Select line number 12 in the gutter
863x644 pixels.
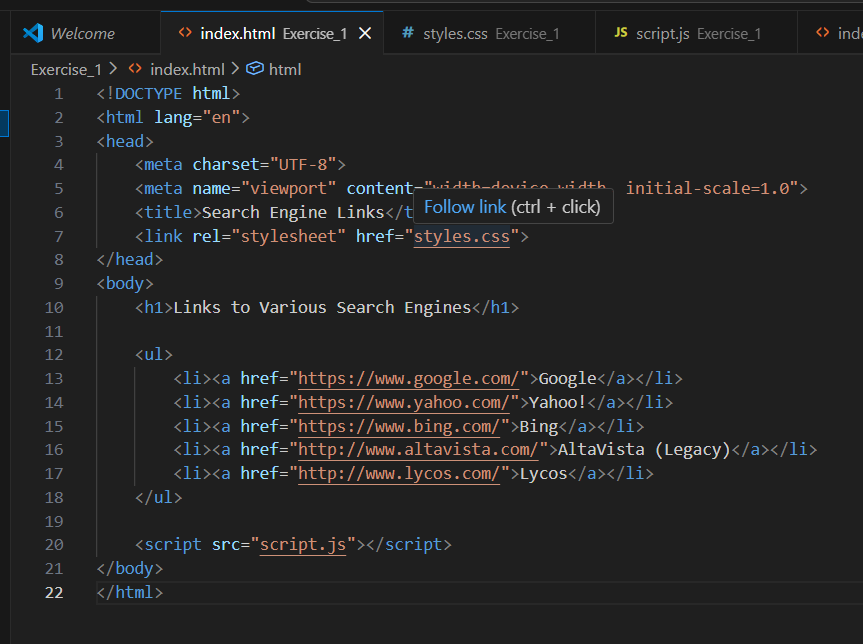54,355
